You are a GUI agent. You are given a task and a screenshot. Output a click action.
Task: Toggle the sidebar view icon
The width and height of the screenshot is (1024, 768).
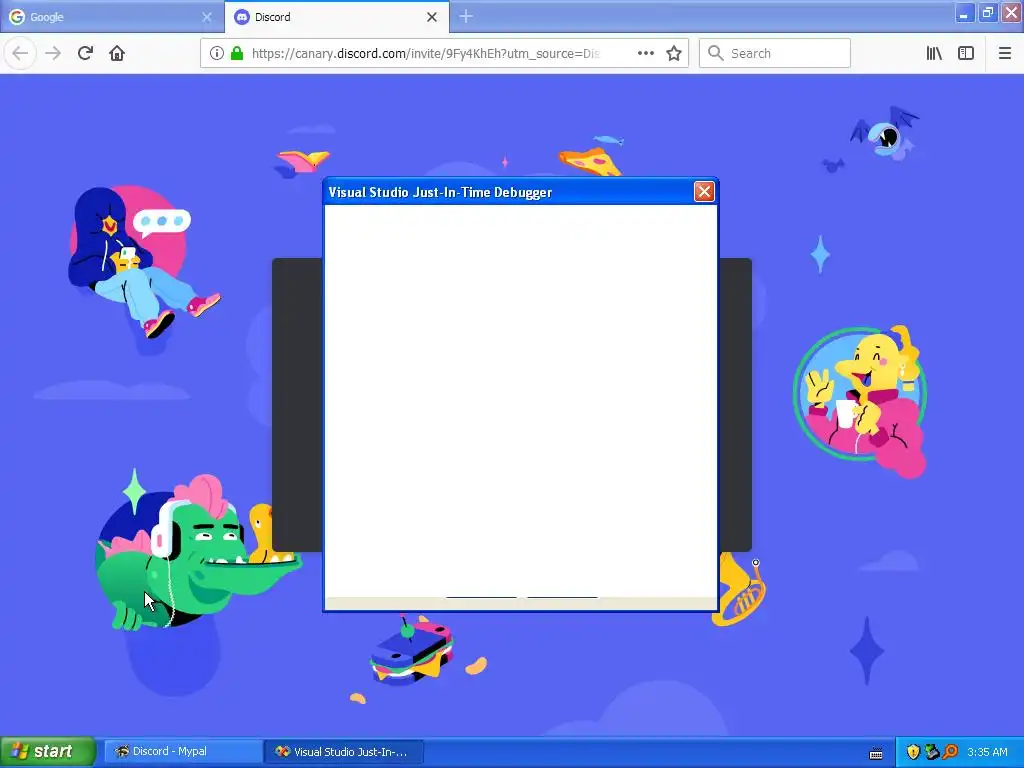(x=966, y=54)
